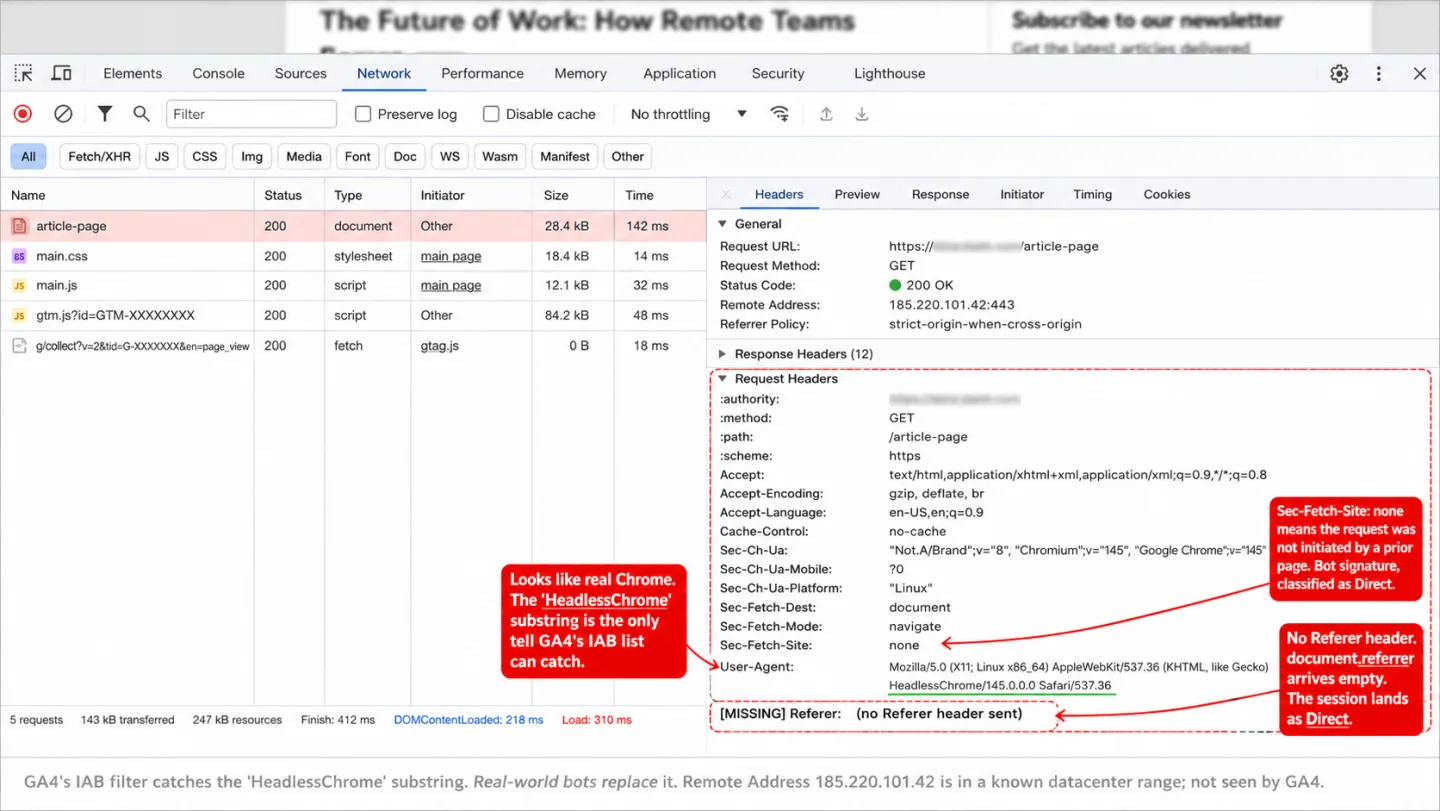
Task: Select the gtm.js?id=GTM-XXXXXXXX request row
Action: (x=353, y=315)
